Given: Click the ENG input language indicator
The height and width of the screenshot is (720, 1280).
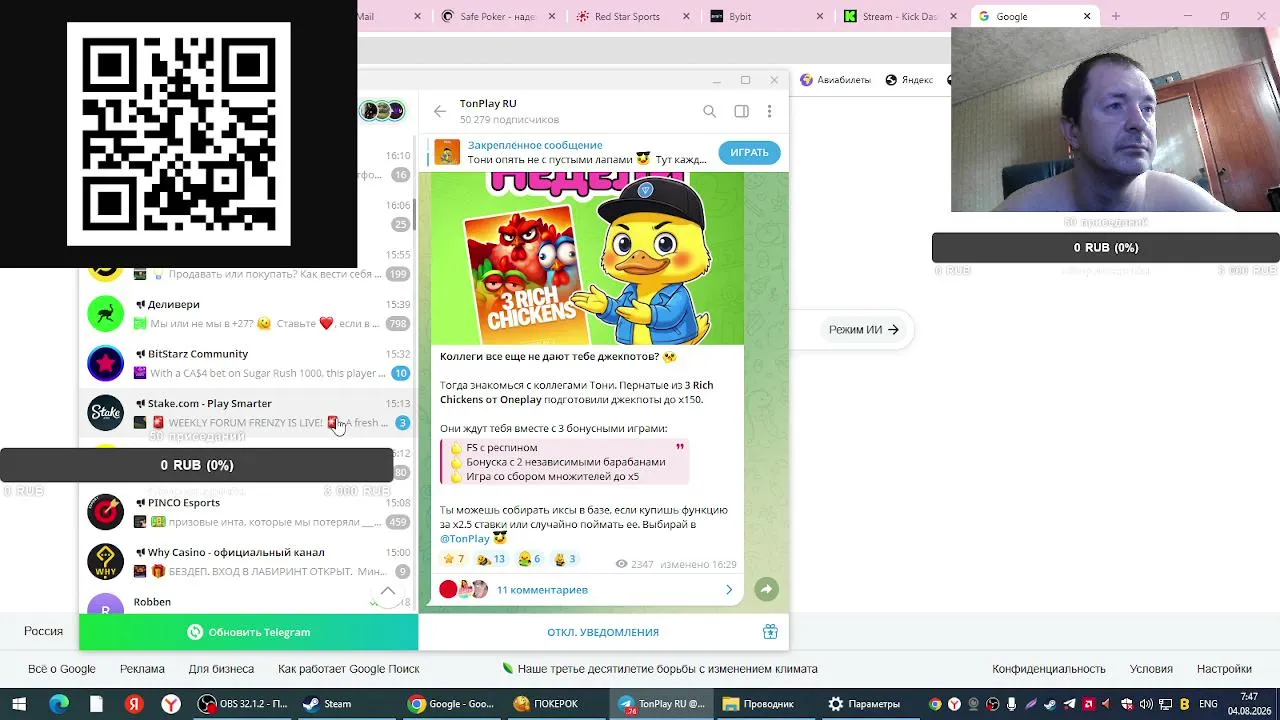Looking at the screenshot, I should (x=1207, y=704).
